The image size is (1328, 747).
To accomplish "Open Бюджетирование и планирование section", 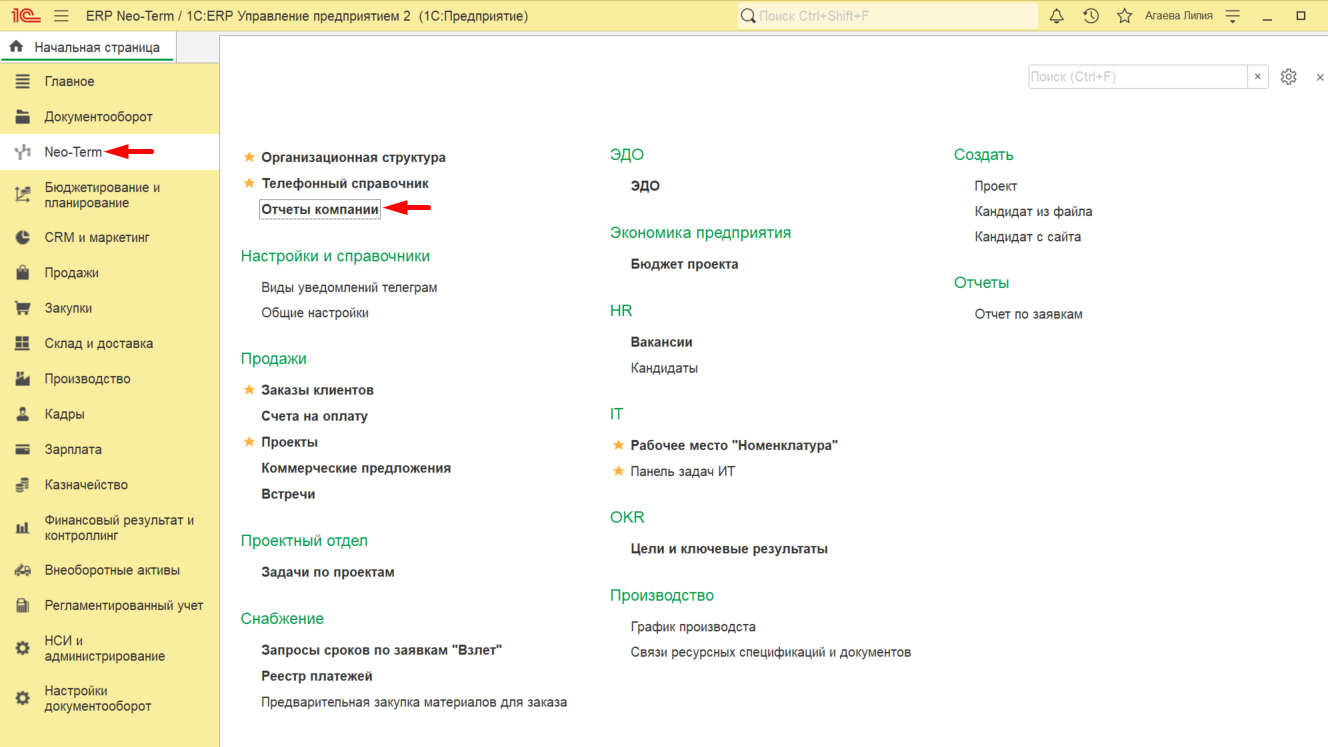I will click(x=109, y=195).
